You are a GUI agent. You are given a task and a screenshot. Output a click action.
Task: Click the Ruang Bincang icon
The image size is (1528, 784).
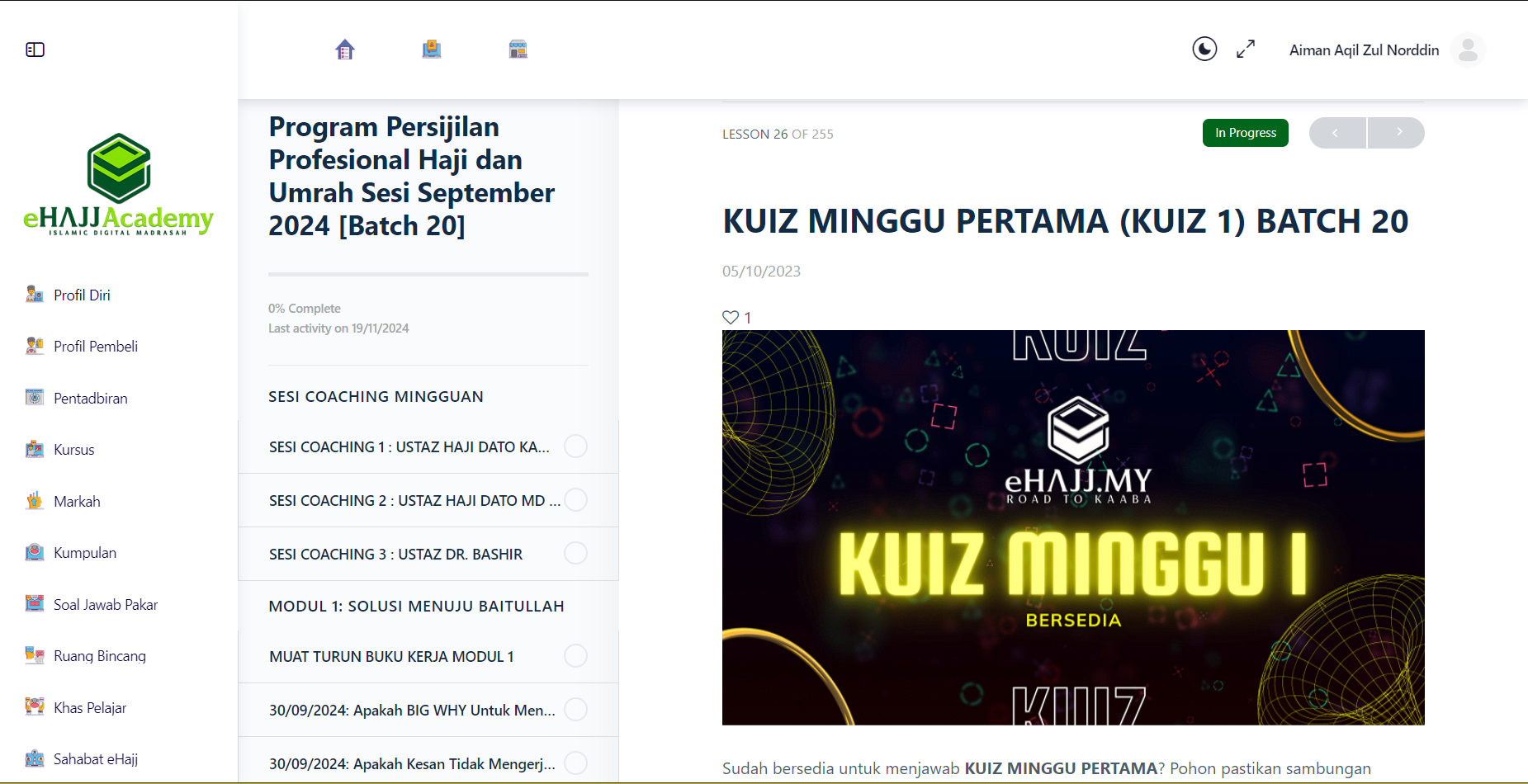(35, 655)
